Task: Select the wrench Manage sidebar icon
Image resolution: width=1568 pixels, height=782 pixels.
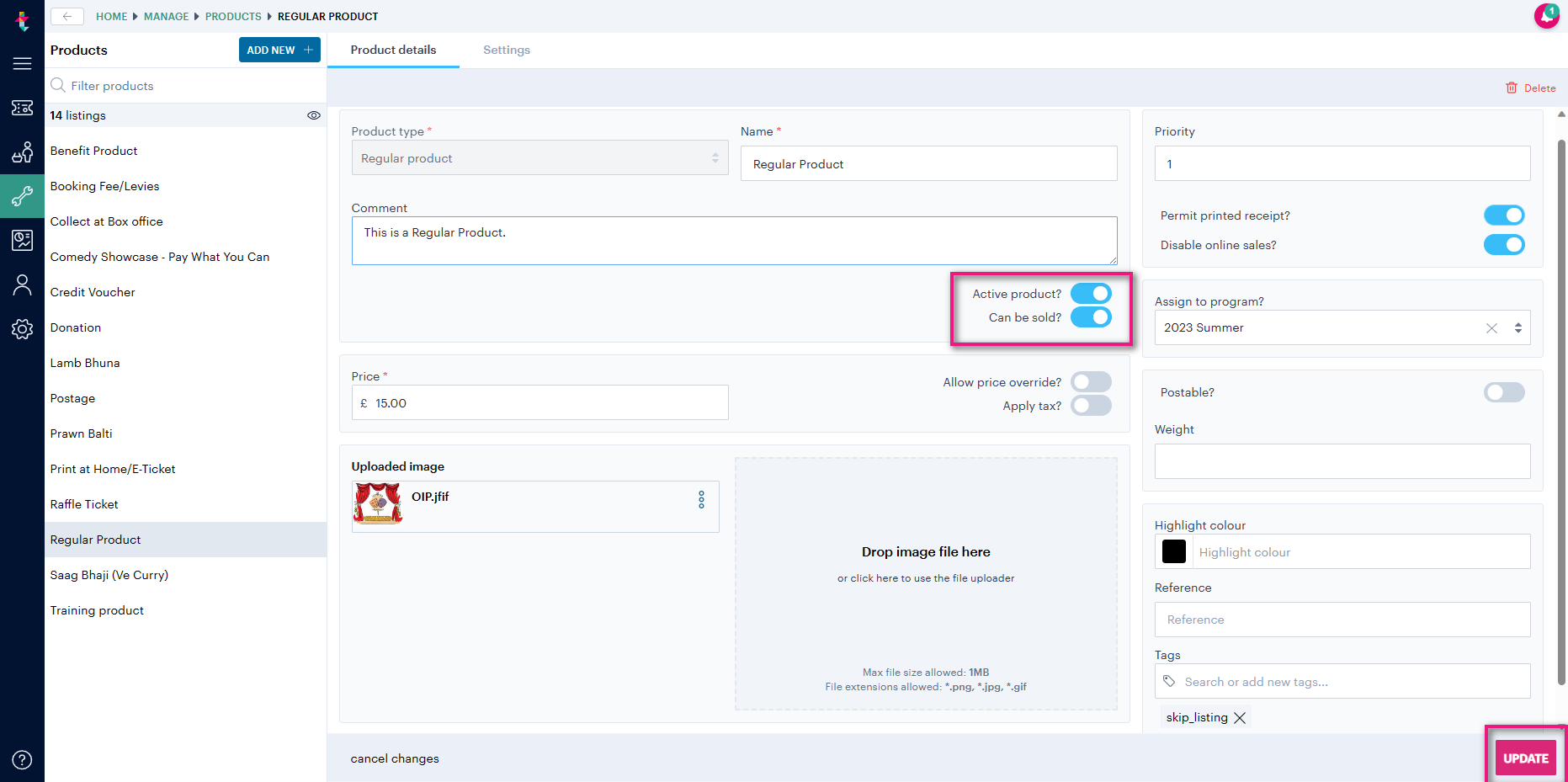Action: (x=23, y=196)
